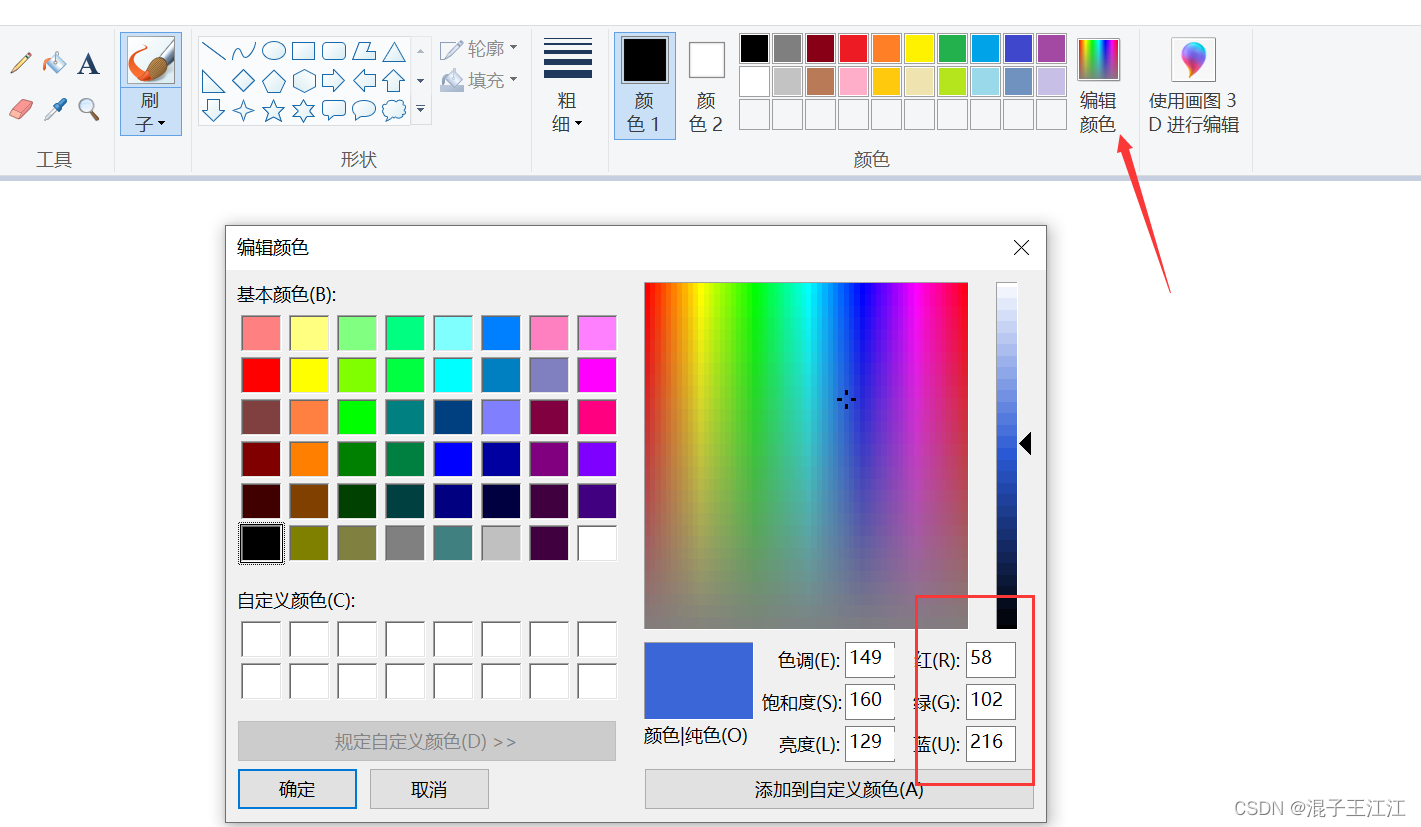
Task: Activate Color 1 (颜色 1) selector
Action: [644, 86]
